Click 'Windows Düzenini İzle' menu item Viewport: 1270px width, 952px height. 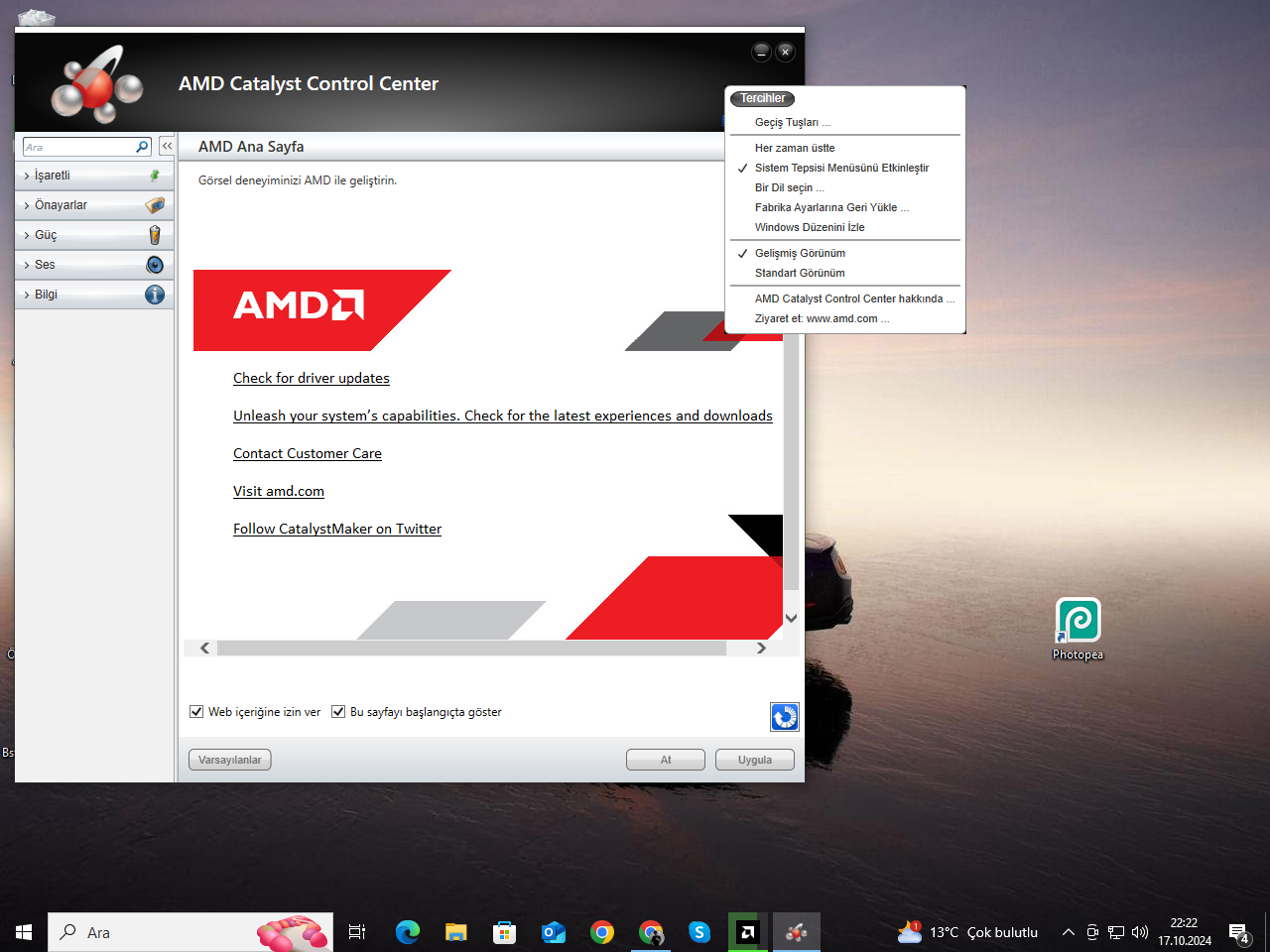click(x=810, y=227)
